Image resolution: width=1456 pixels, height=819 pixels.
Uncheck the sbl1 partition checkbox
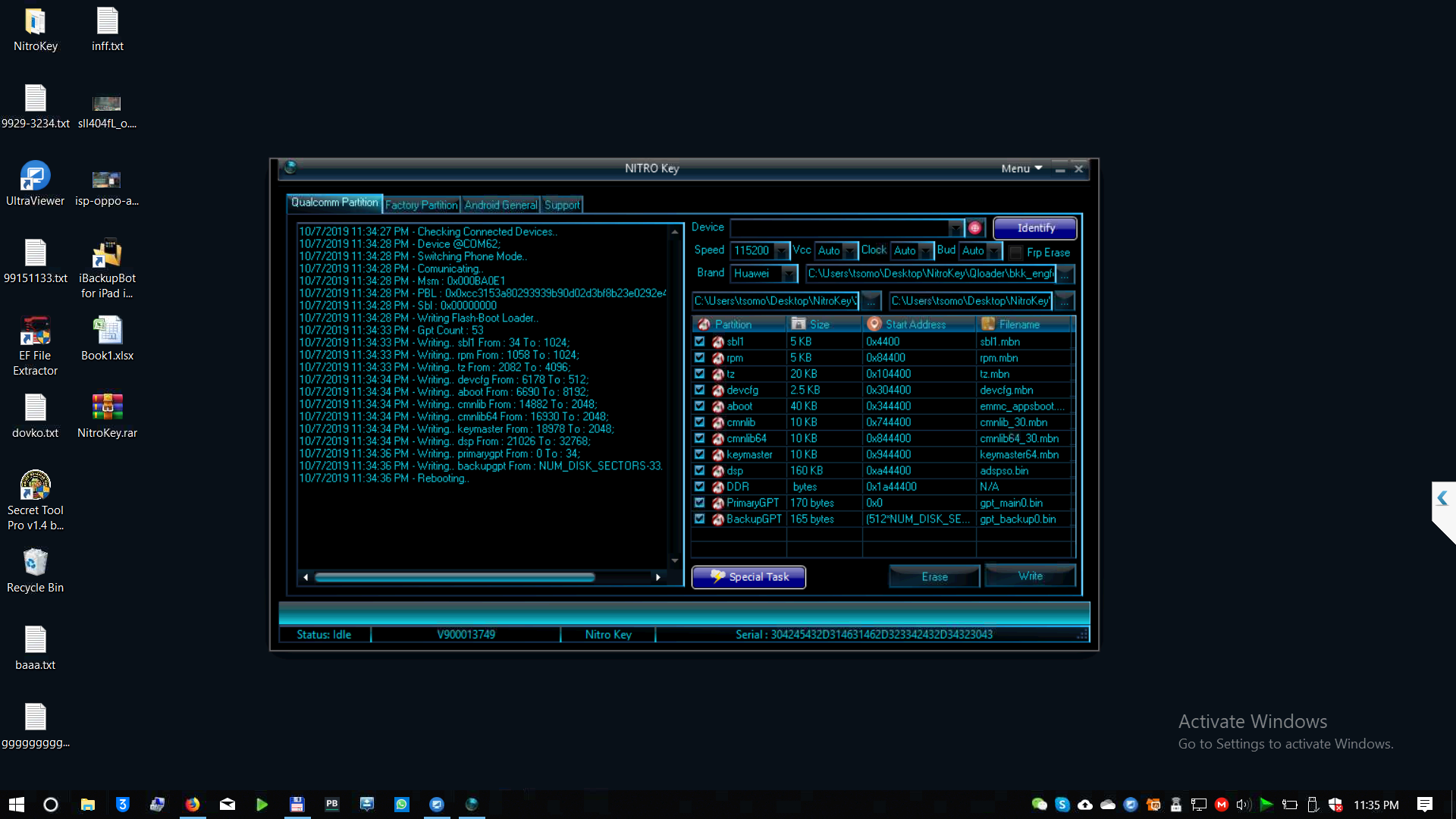click(x=700, y=341)
